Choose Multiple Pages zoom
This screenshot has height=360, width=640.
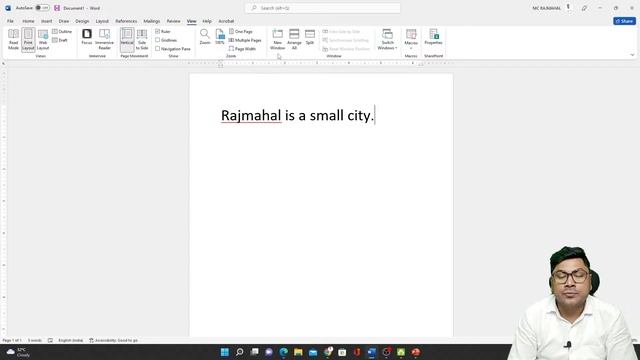coord(245,40)
